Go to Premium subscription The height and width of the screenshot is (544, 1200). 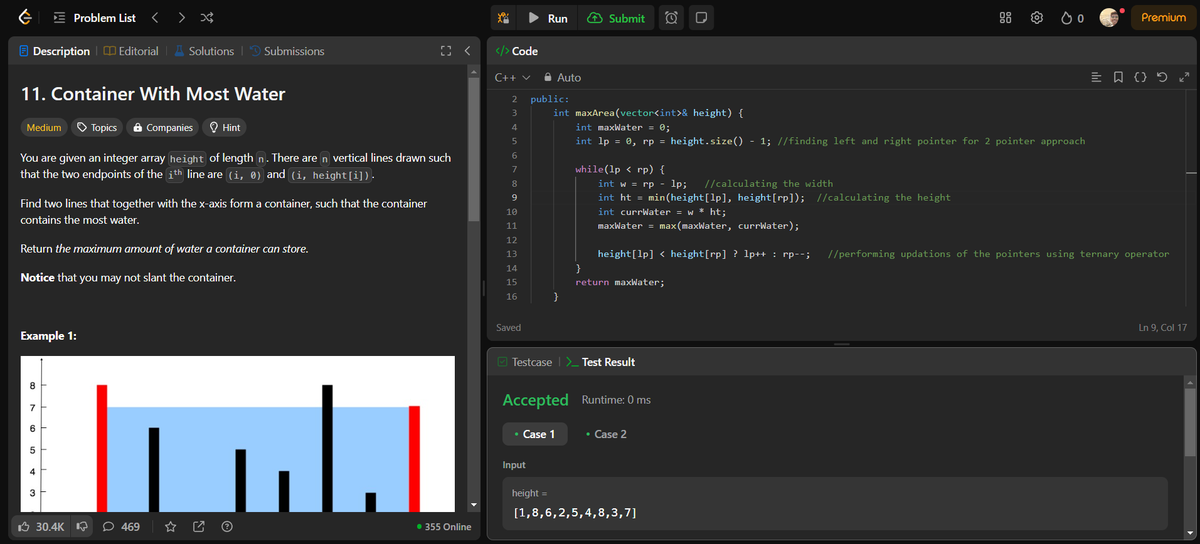[1163, 18]
